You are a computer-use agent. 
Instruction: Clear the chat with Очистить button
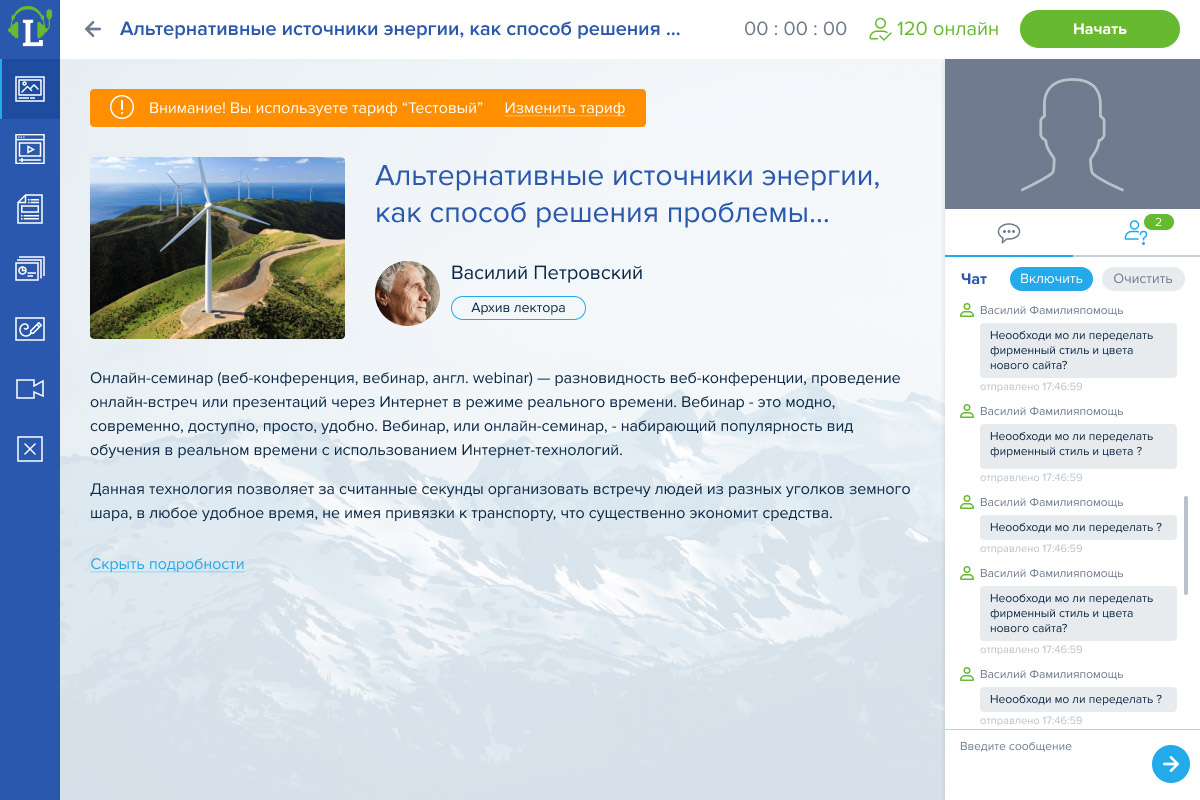click(1142, 279)
